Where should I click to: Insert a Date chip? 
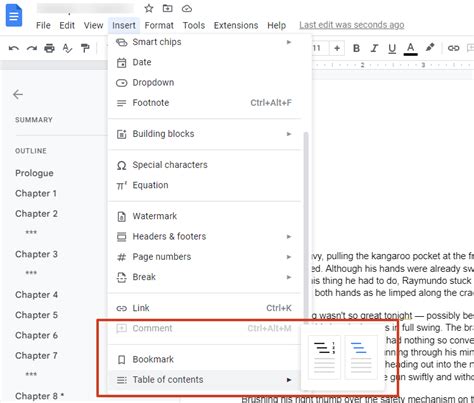[x=204, y=62]
